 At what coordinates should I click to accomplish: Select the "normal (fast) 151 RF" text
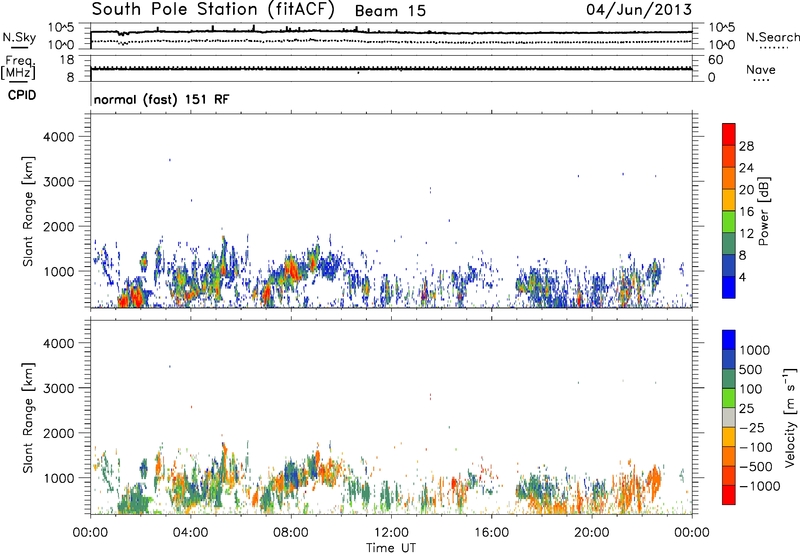pos(162,99)
